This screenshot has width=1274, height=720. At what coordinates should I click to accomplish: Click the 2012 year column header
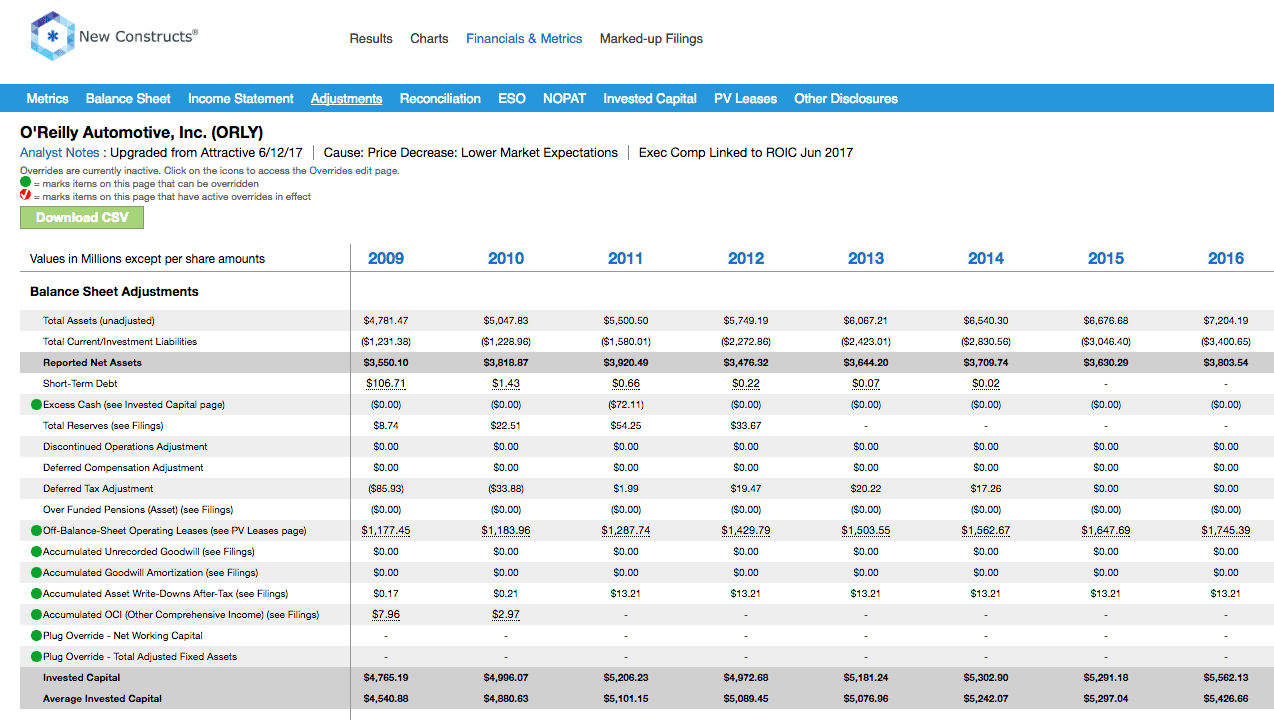coord(746,258)
